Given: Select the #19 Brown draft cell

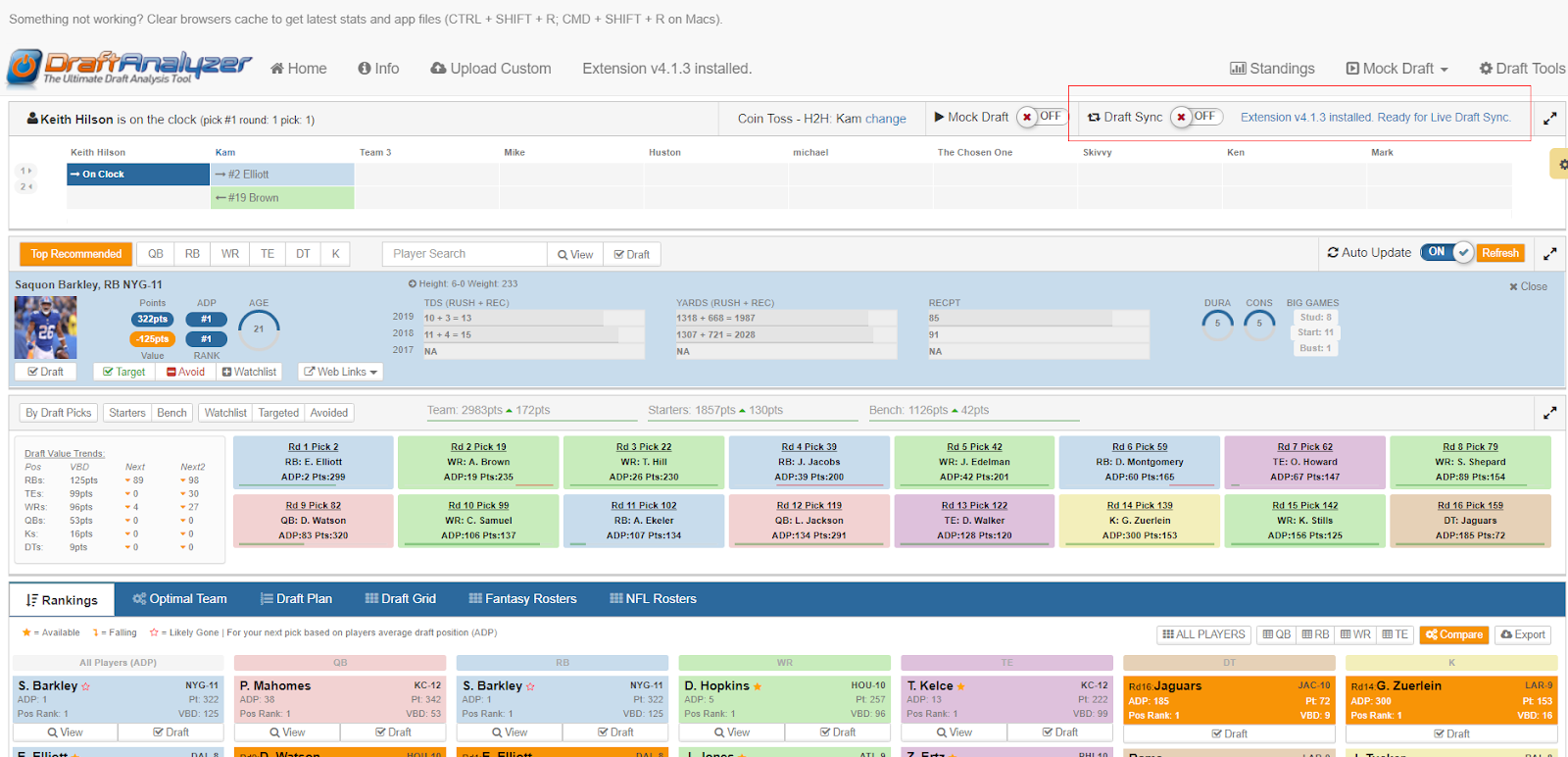Looking at the screenshot, I should coord(282,198).
